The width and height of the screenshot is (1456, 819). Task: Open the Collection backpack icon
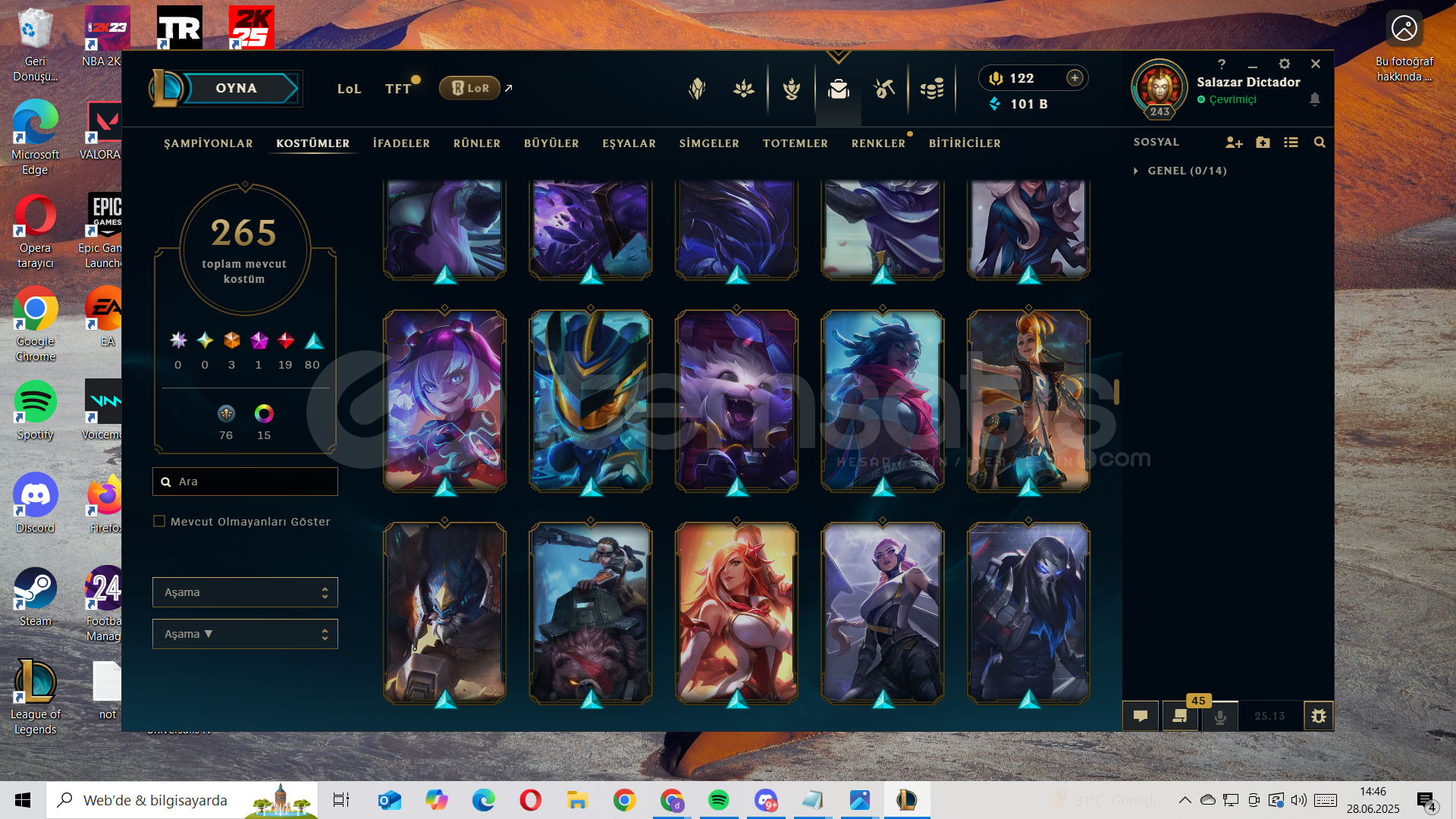tap(839, 89)
